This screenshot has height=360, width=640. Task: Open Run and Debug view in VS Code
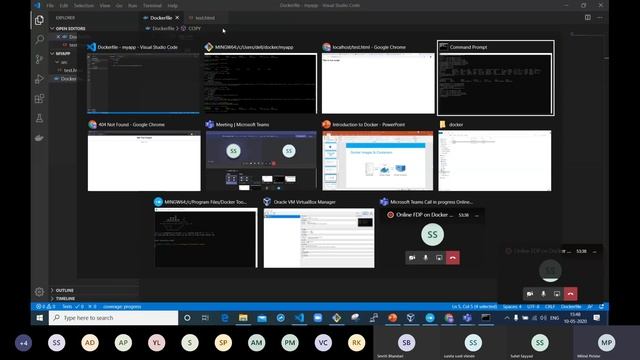coord(39,79)
